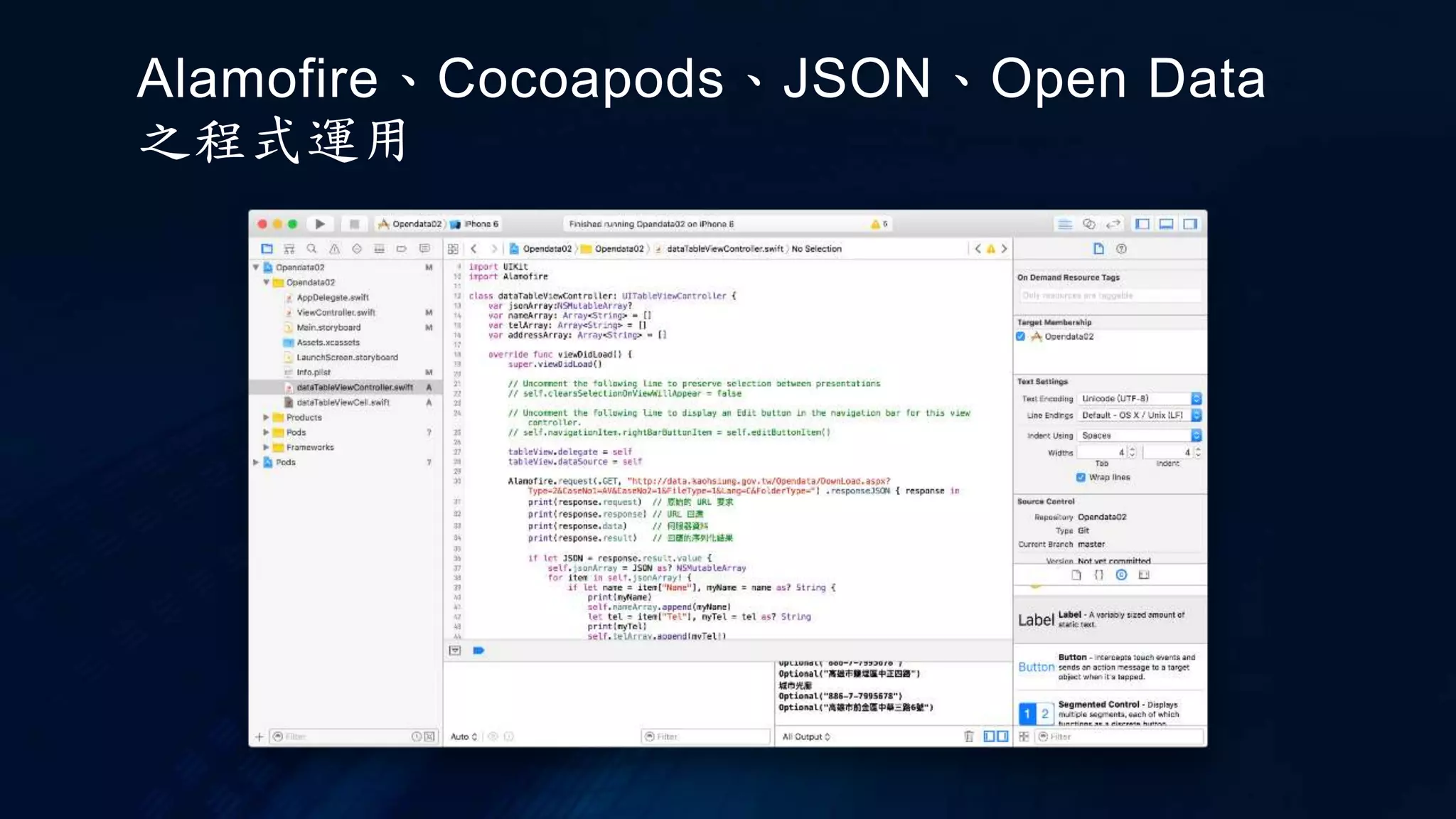The height and width of the screenshot is (819, 1456).
Task: Open dataTableViewCell.swift in navigator
Action: click(343, 402)
